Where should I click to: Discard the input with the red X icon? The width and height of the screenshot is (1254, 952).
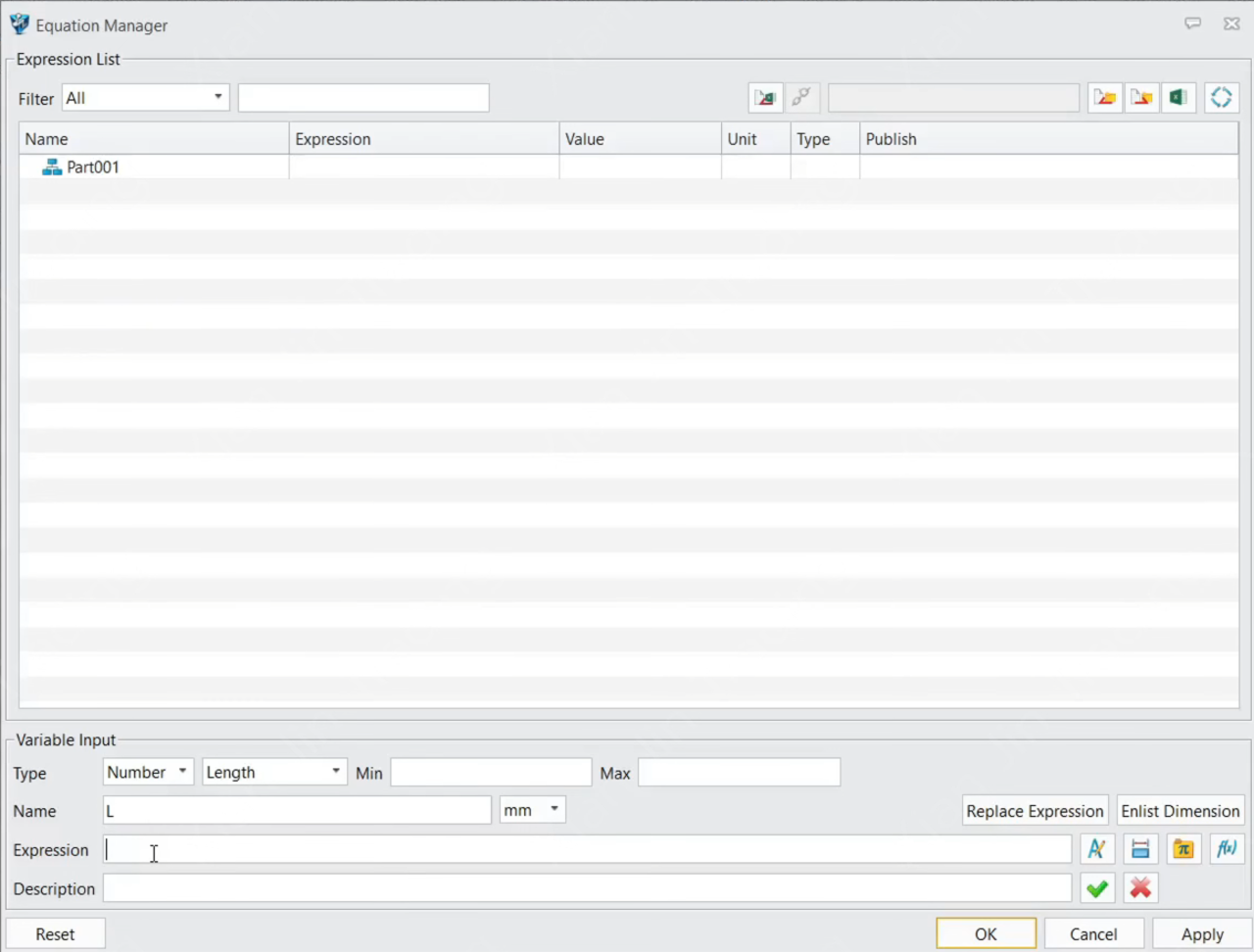click(x=1140, y=888)
